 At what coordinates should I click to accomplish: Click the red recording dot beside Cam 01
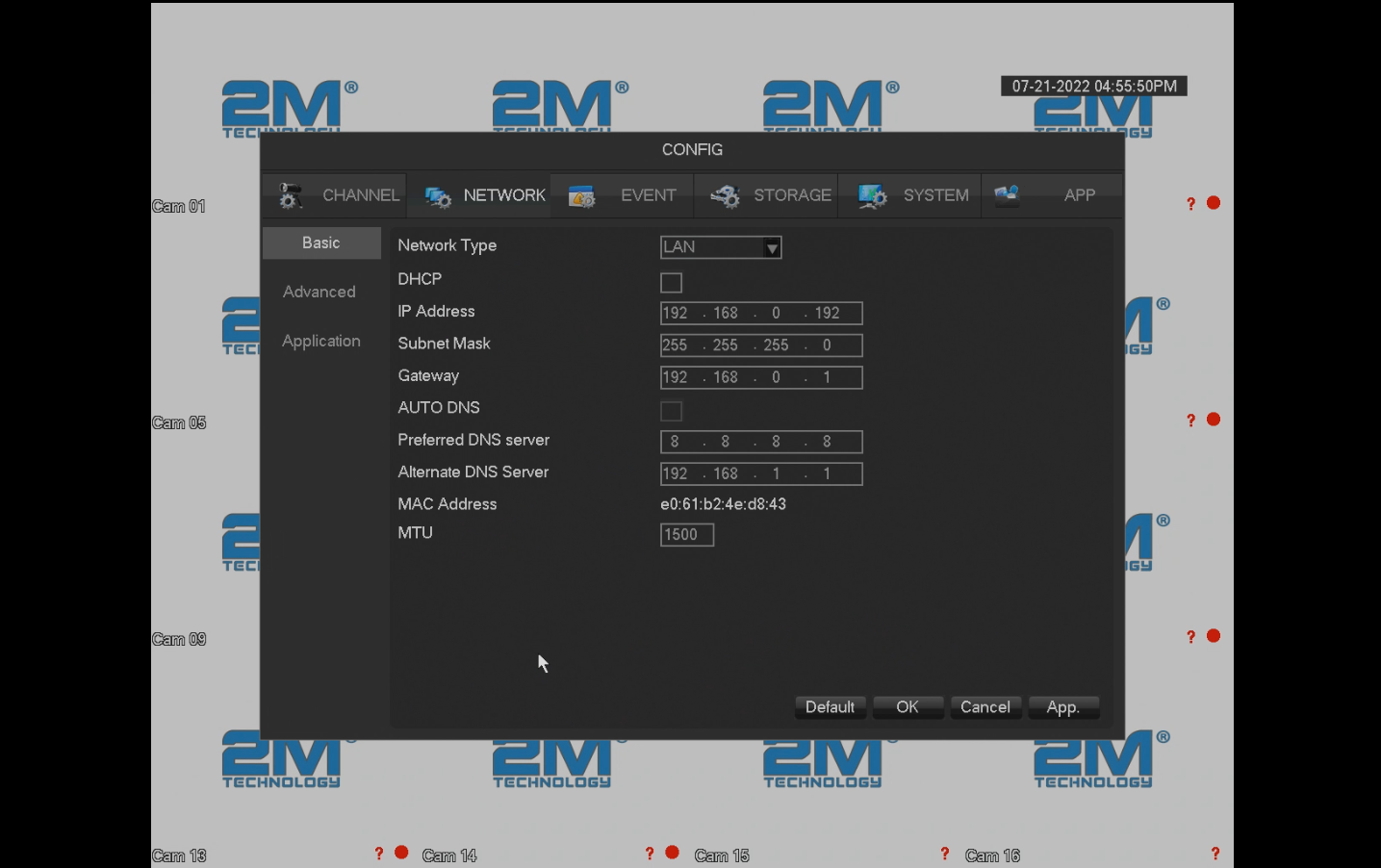tap(1214, 203)
